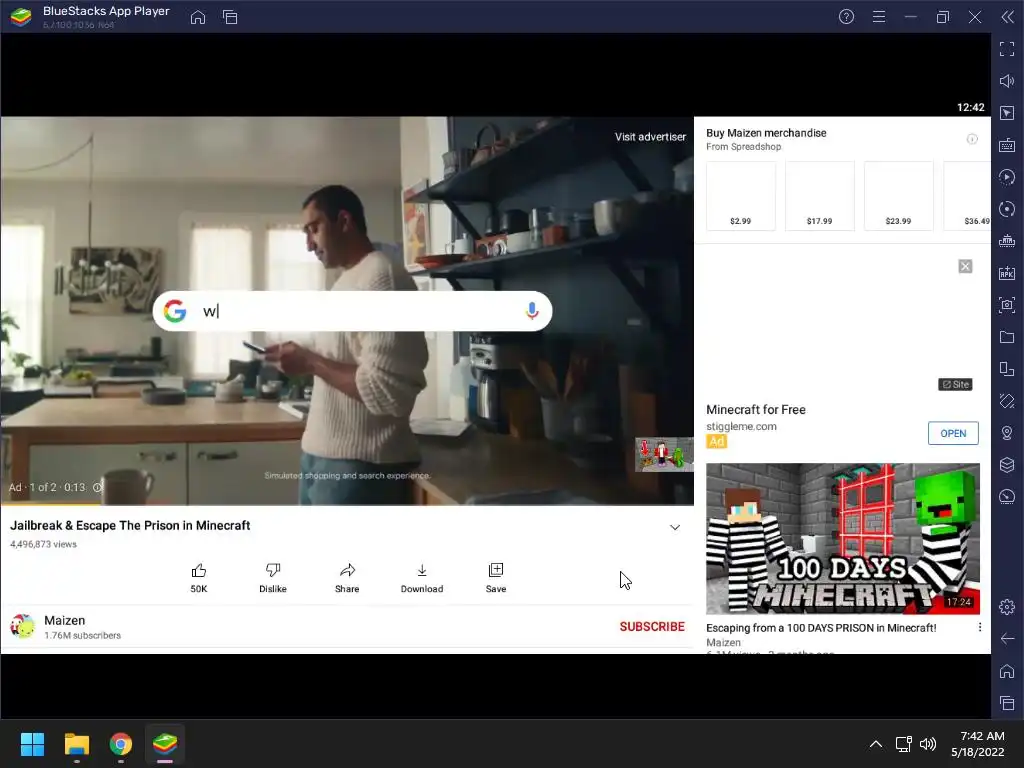Click the Jailbreak & Escape video title
This screenshot has width=1024, height=768.
(x=130, y=526)
